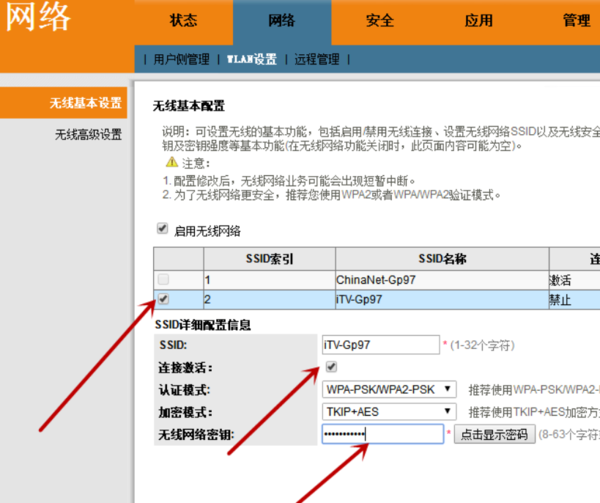
Task: Click the warning 注意 icon
Action: coord(172,162)
